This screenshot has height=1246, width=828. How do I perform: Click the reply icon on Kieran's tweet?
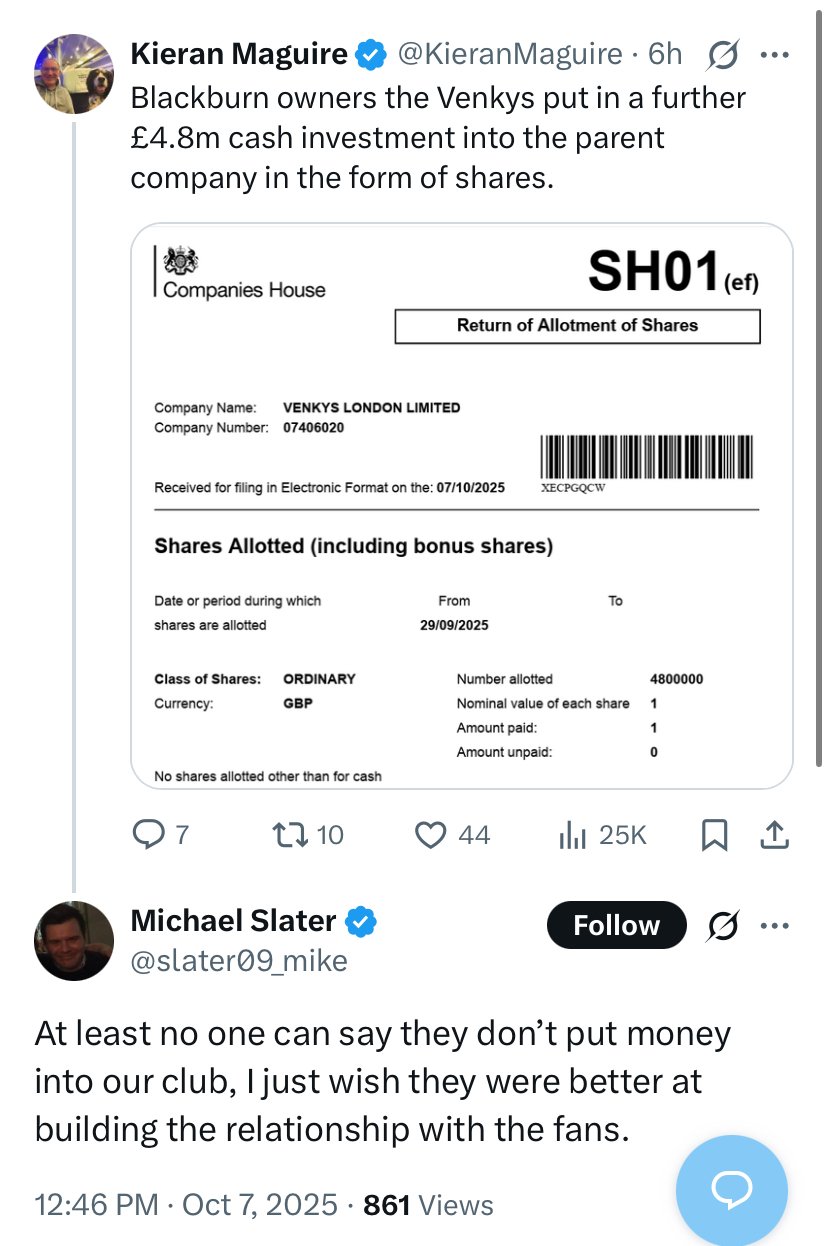149,834
